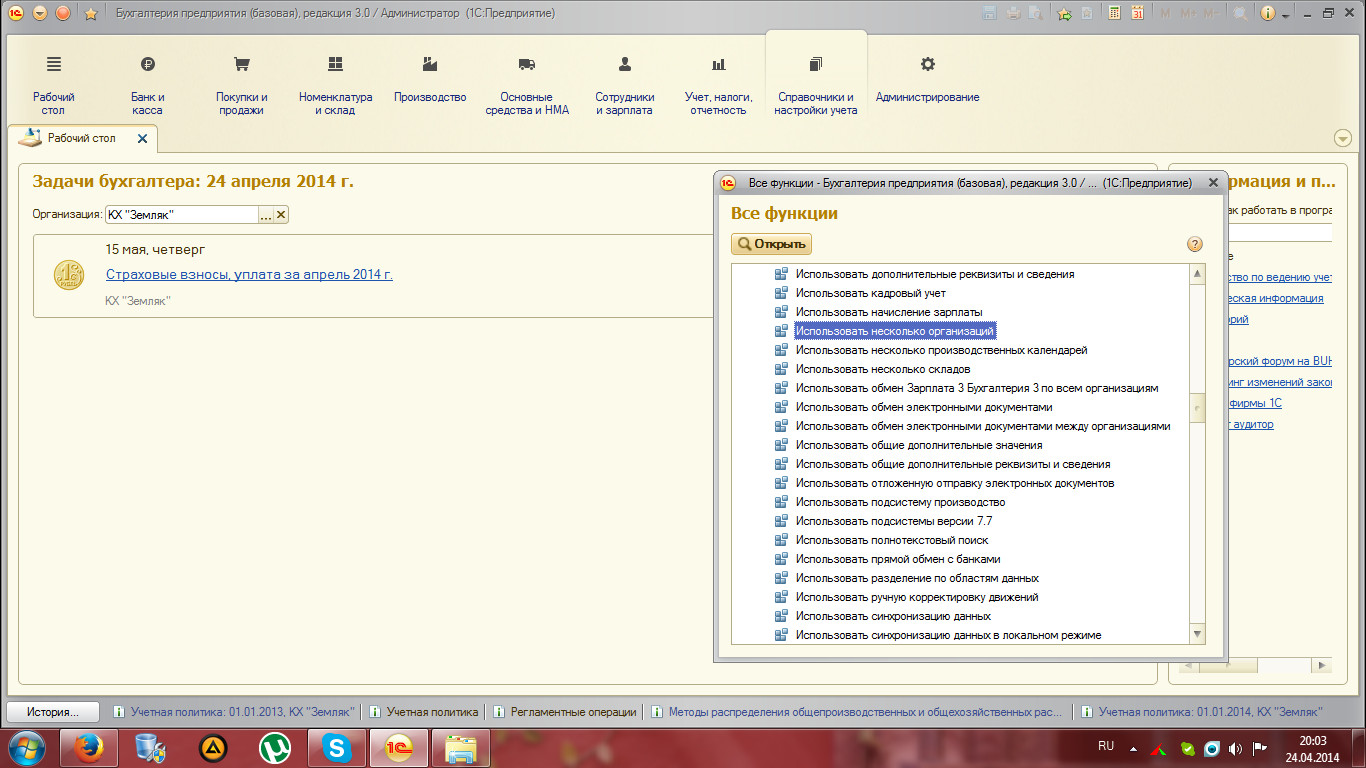Open the Производство section
The height and width of the screenshot is (768, 1366).
point(430,81)
